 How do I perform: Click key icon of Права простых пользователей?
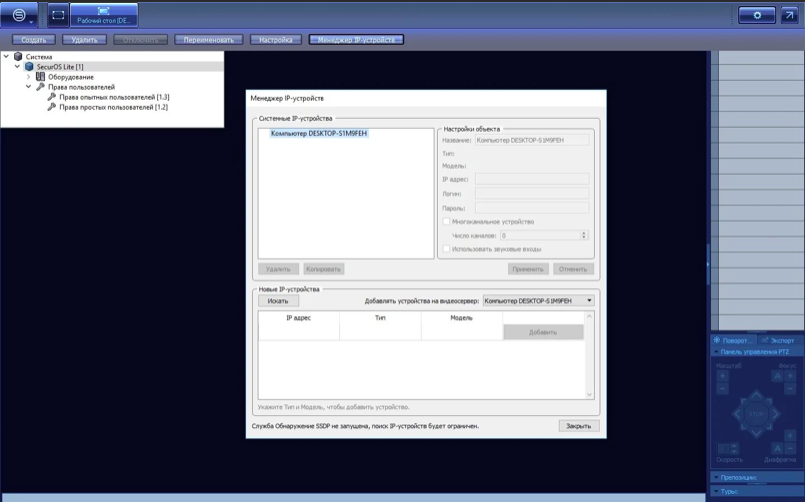(x=52, y=107)
